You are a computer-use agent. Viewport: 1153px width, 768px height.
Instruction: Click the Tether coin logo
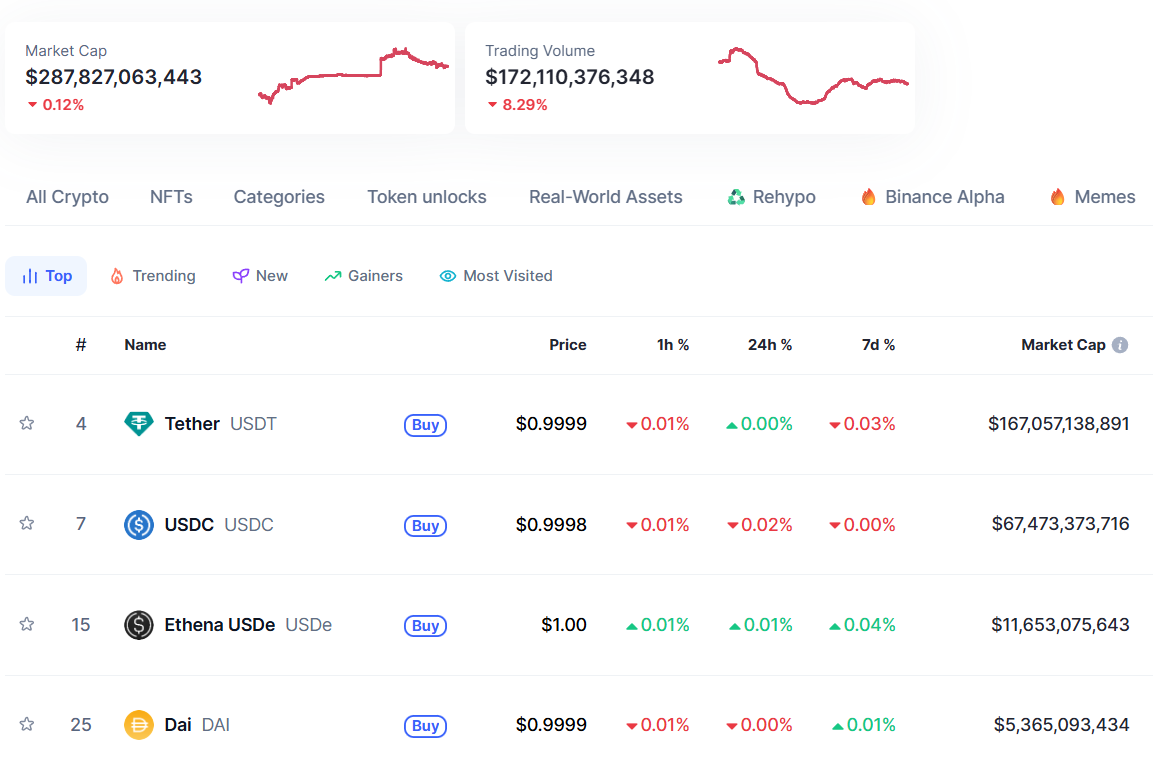(x=139, y=424)
